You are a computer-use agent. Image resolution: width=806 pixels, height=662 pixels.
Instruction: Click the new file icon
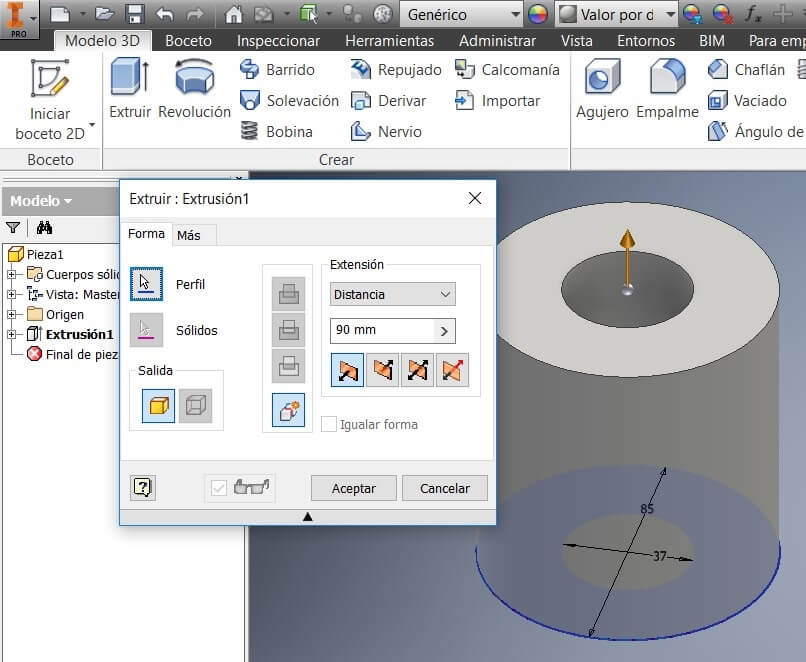(x=60, y=14)
